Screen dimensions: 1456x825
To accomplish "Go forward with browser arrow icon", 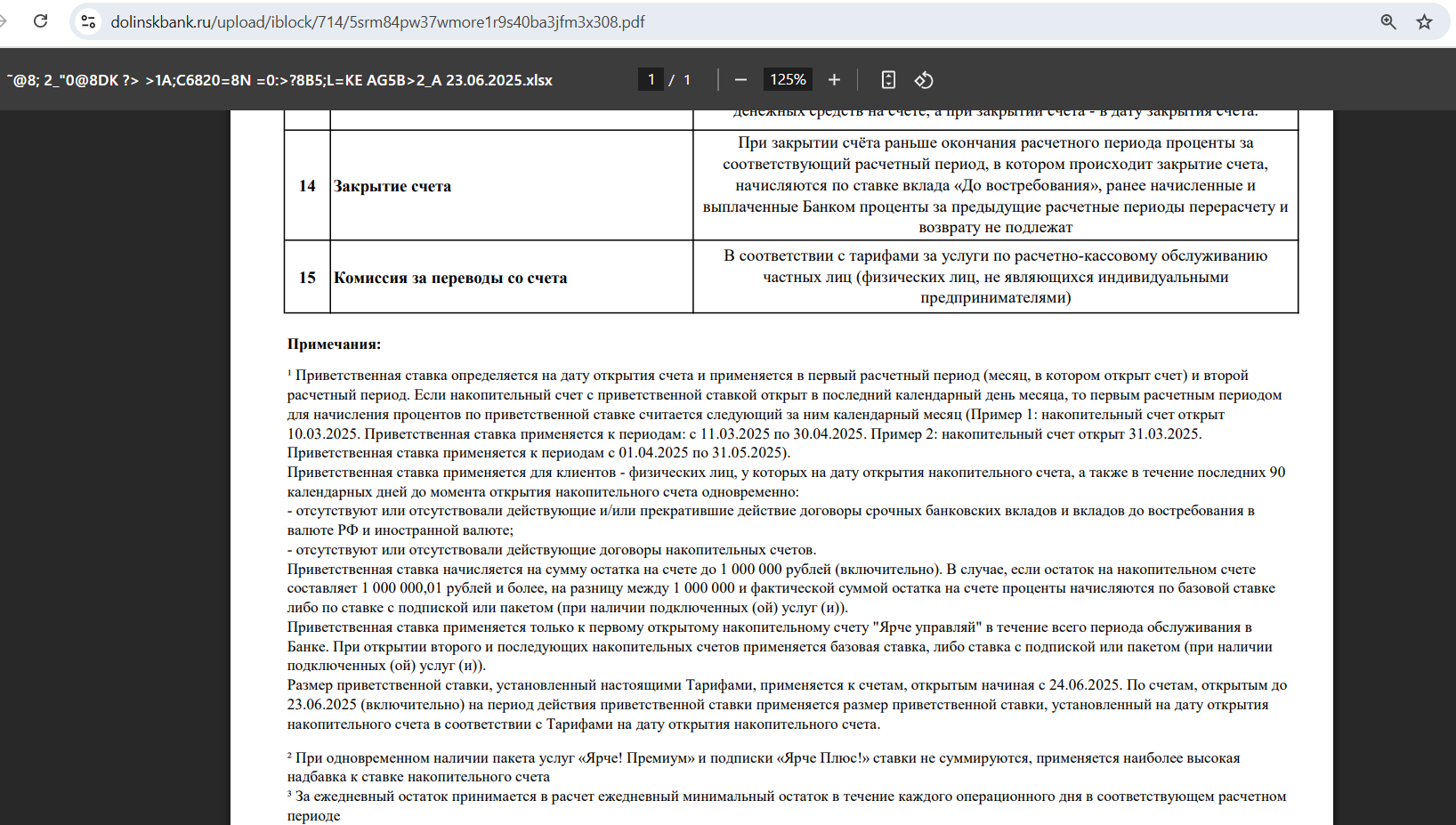I will click(4, 21).
